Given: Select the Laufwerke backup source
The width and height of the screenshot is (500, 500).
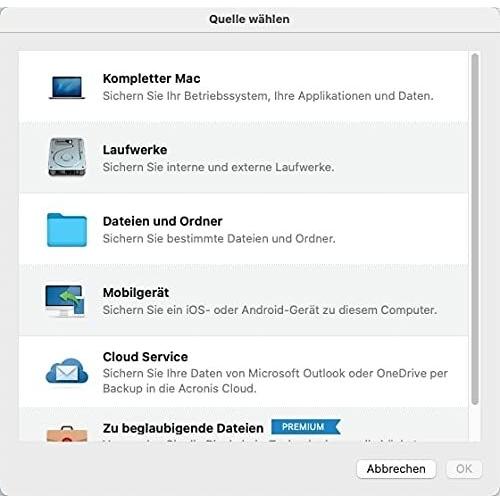Looking at the screenshot, I should pos(243,158).
